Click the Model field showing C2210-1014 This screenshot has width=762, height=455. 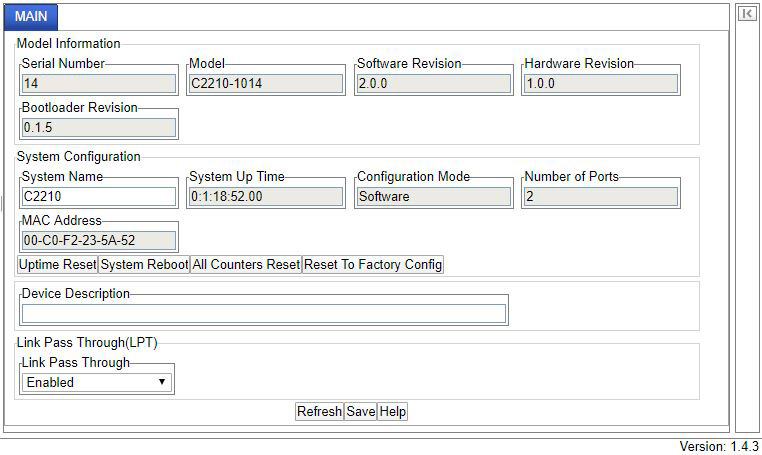coord(266,84)
